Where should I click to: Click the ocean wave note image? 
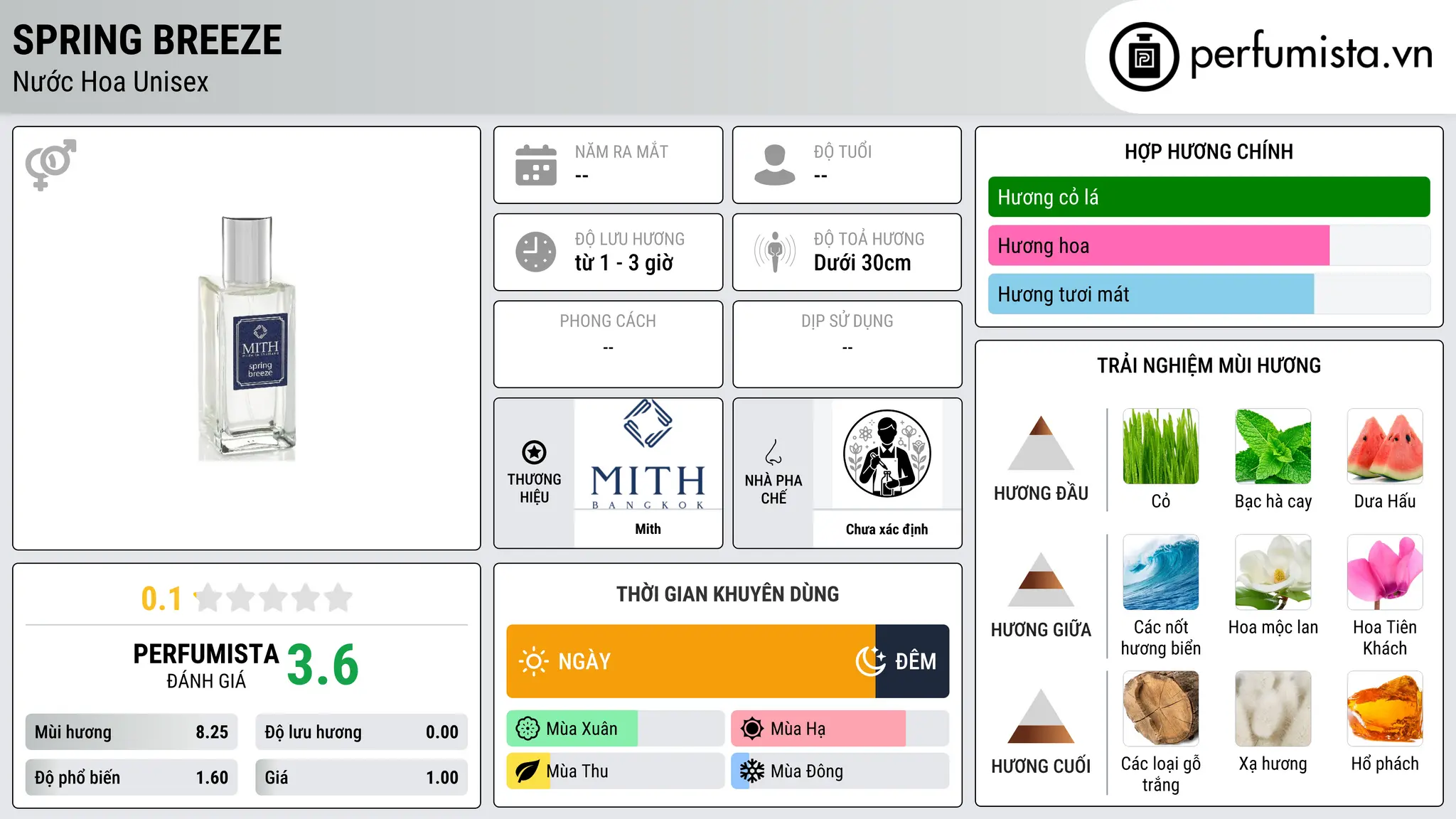tap(1161, 572)
